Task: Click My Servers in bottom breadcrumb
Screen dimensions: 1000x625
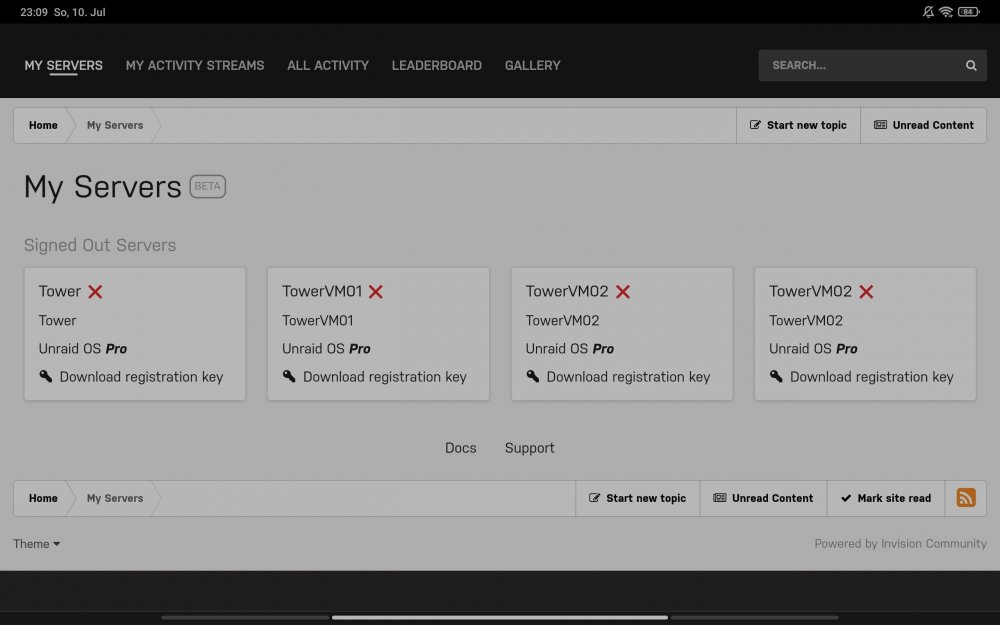Action: click(x=115, y=498)
